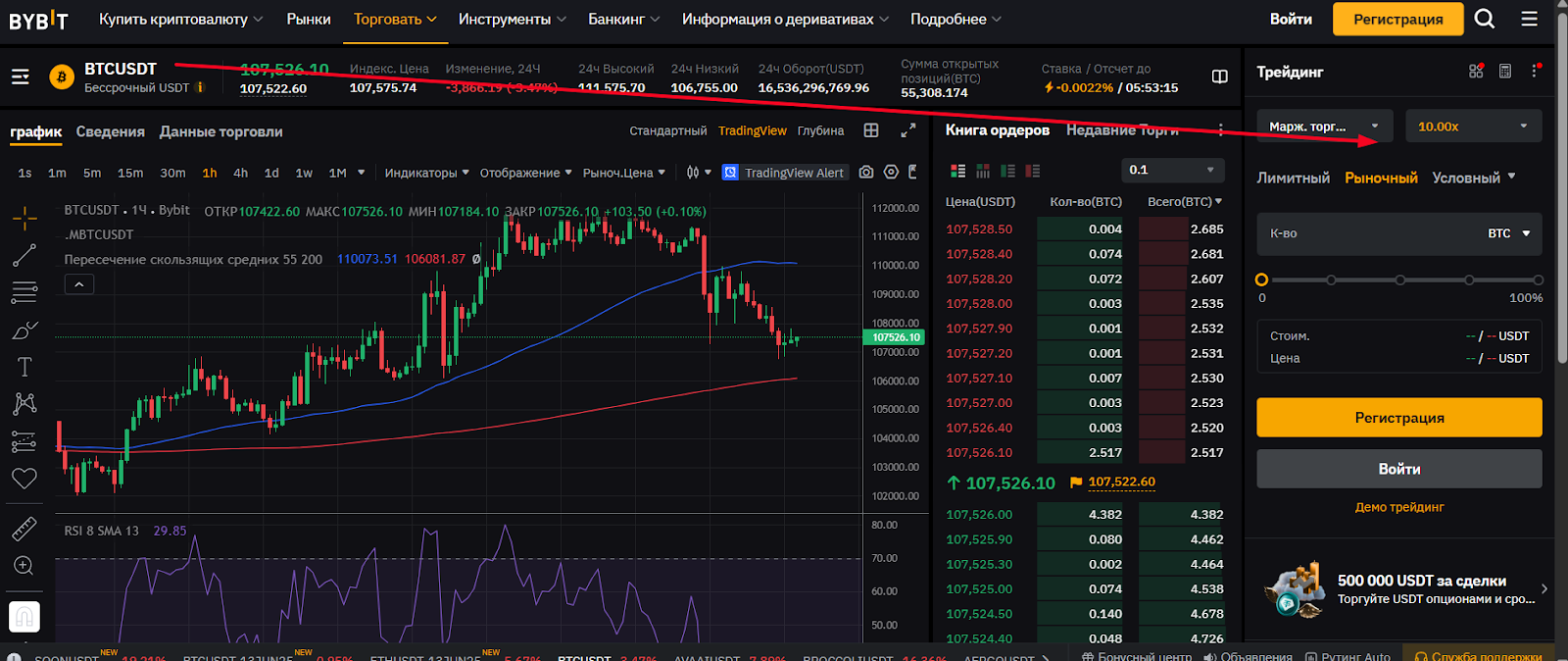Click the 107,528.50 sell price row

tap(1084, 229)
